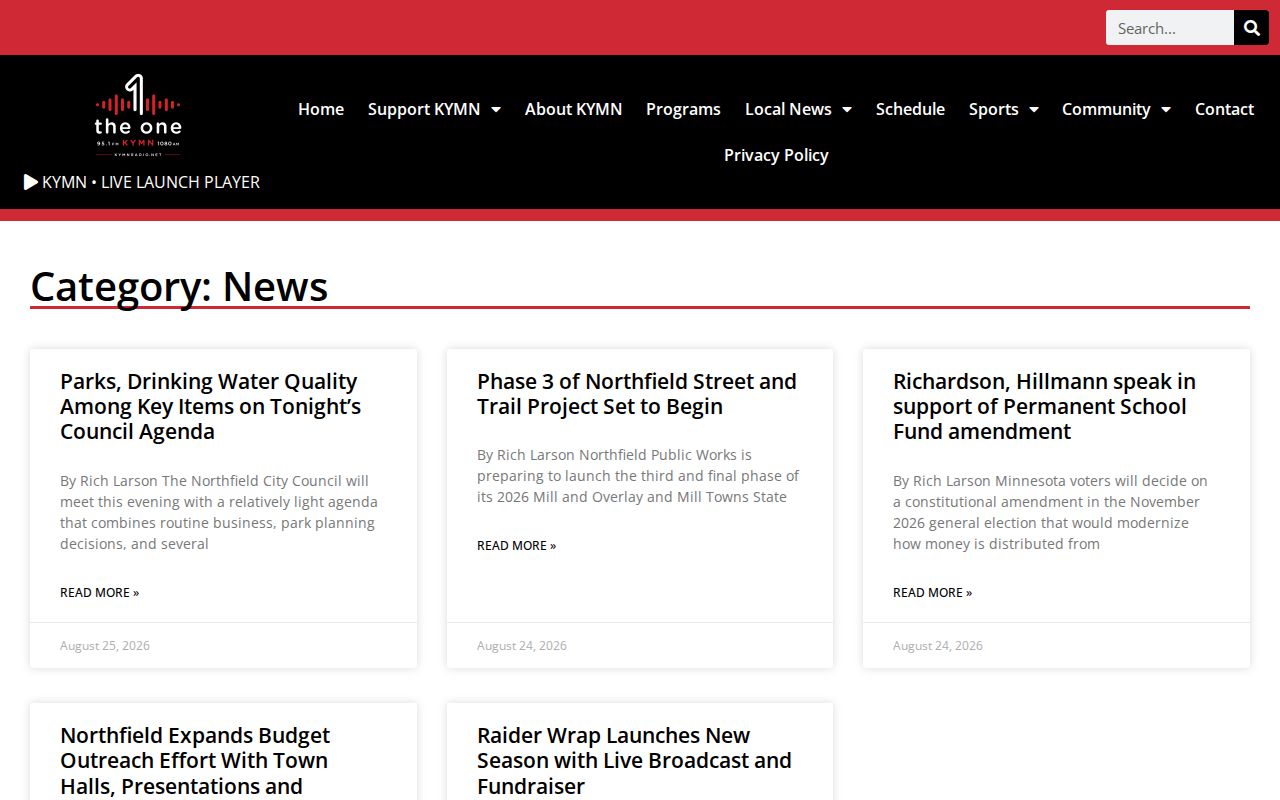Click Read More under Phase 3 street project
This screenshot has height=800, width=1280.
[516, 545]
